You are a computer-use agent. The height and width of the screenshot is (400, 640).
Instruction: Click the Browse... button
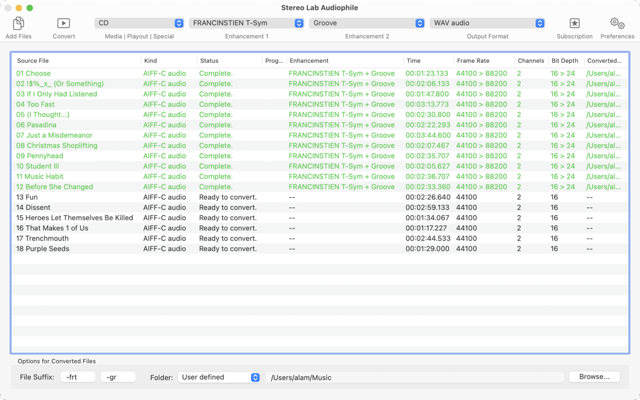tap(594, 377)
